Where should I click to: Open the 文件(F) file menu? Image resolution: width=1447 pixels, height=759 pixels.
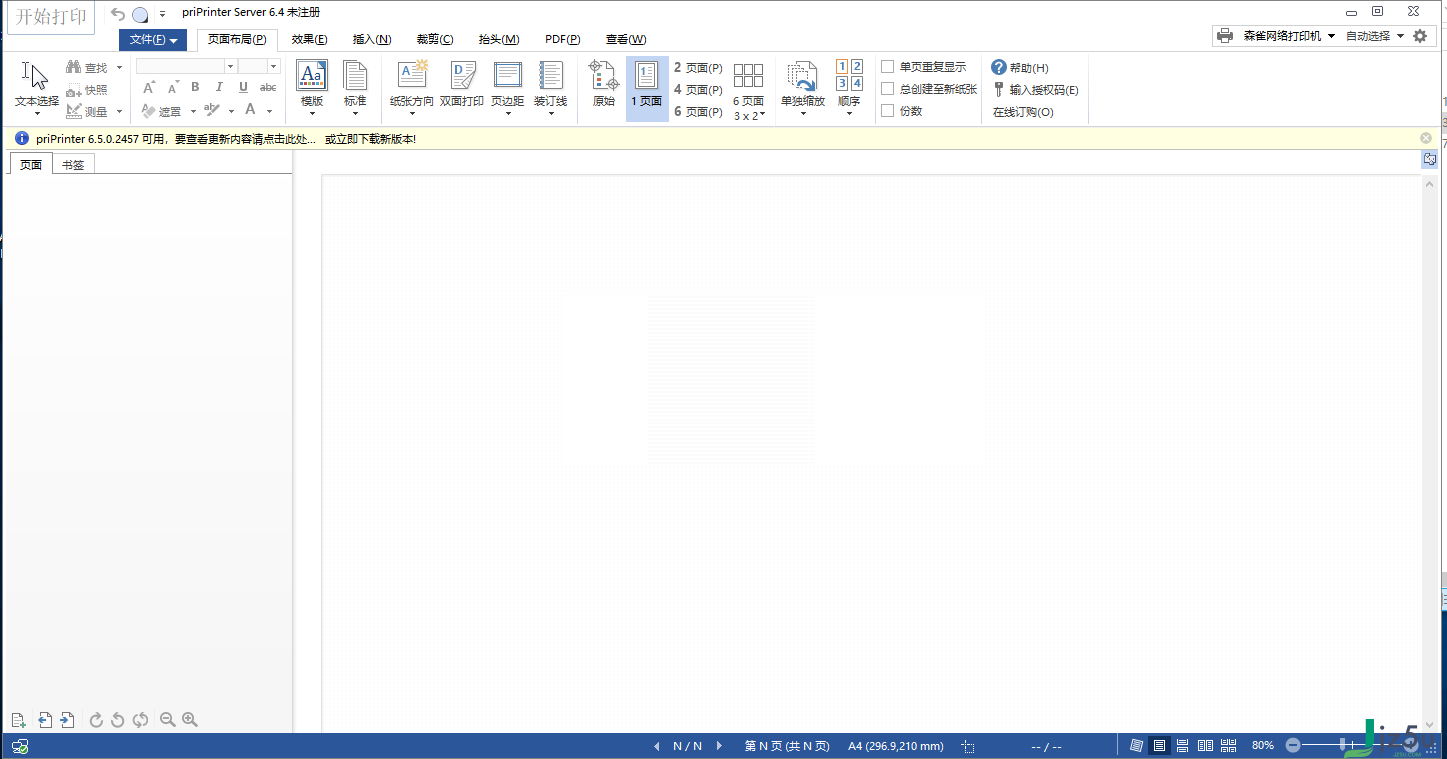point(153,40)
